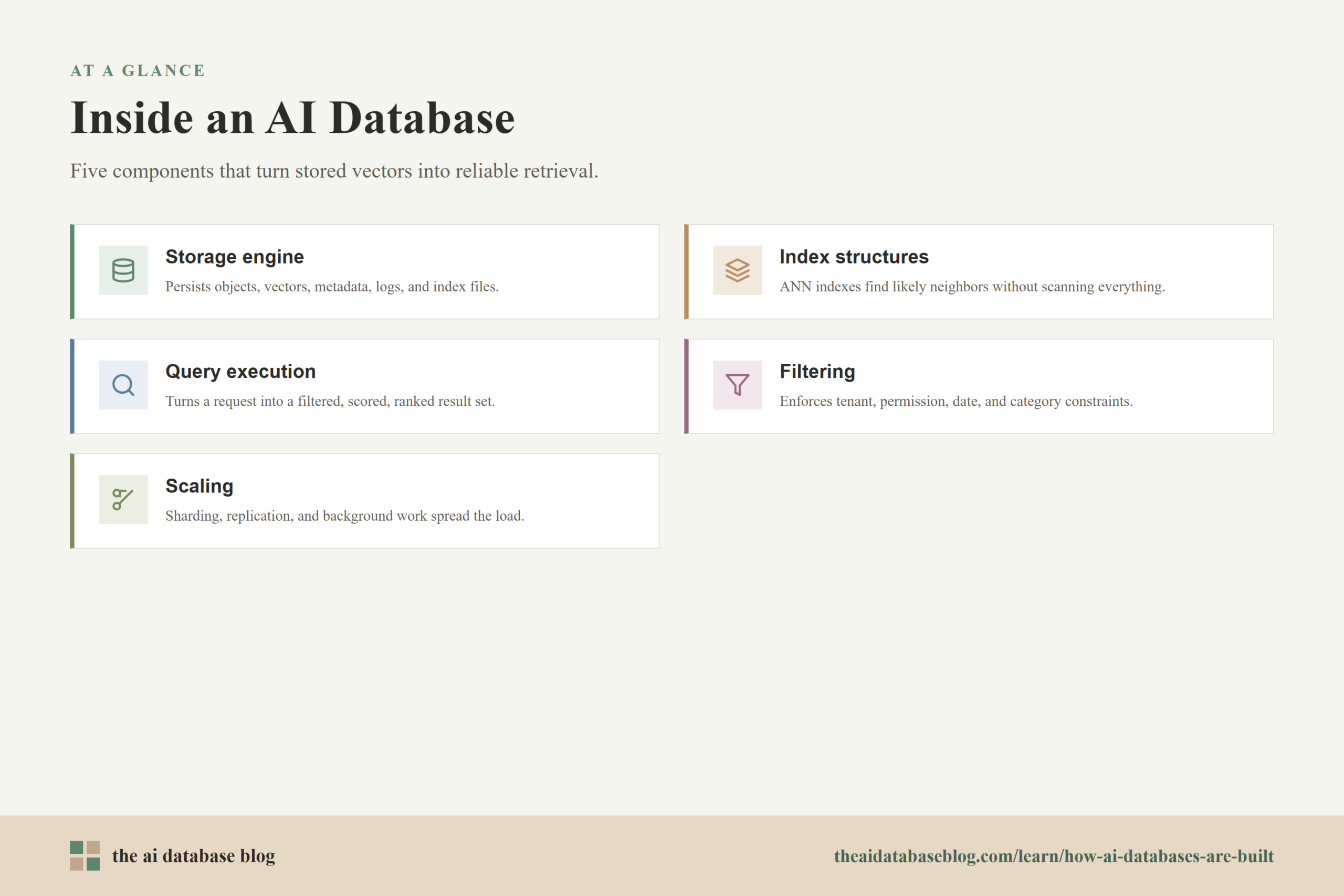
Task: Click the Scaling branch icon
Action: (123, 499)
